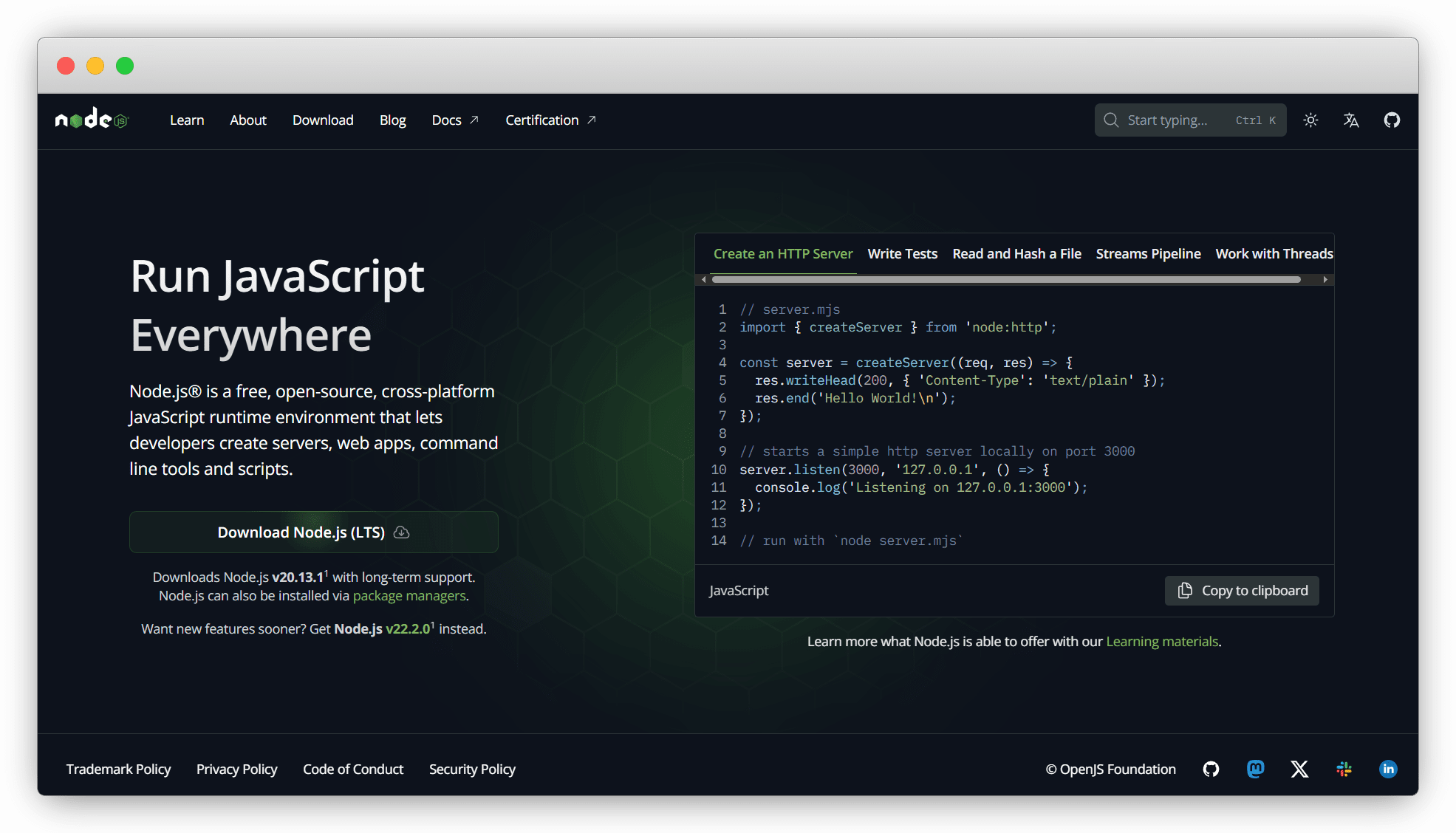Open the Learn nav item
Viewport: 1456px width, 833px height.
coord(187,120)
